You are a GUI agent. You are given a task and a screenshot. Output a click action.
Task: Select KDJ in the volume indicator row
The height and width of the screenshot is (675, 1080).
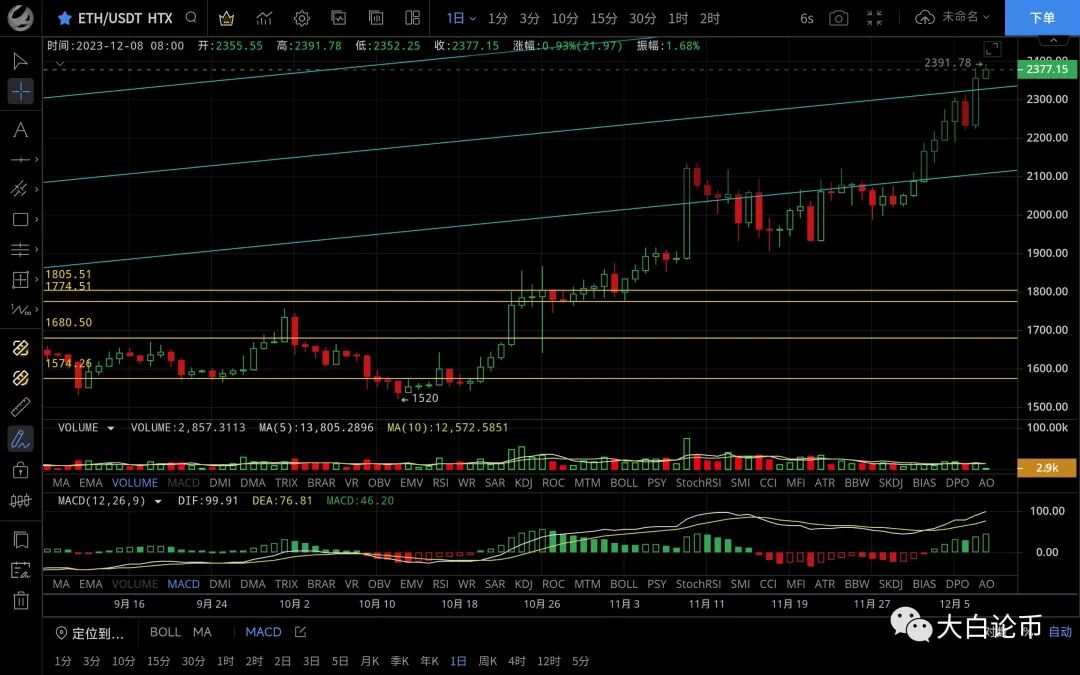click(x=523, y=483)
